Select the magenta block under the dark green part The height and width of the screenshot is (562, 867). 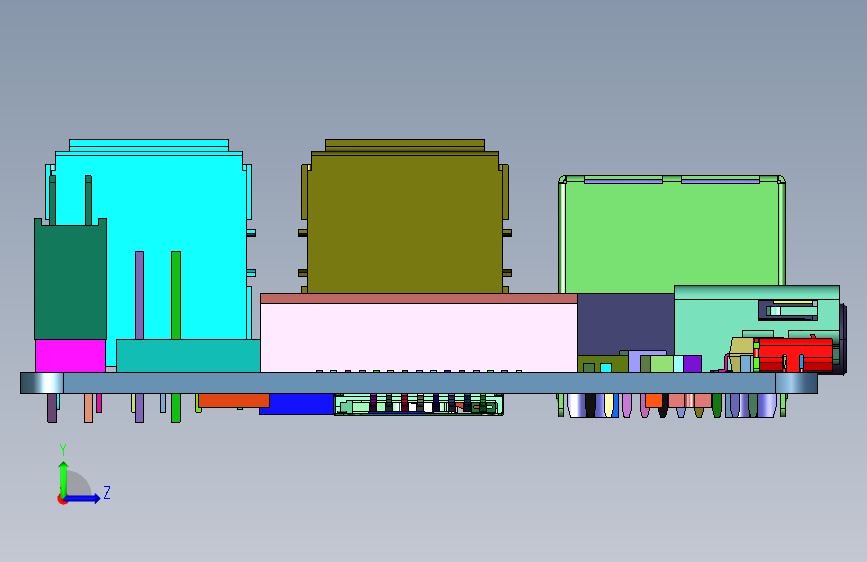[x=70, y=356]
